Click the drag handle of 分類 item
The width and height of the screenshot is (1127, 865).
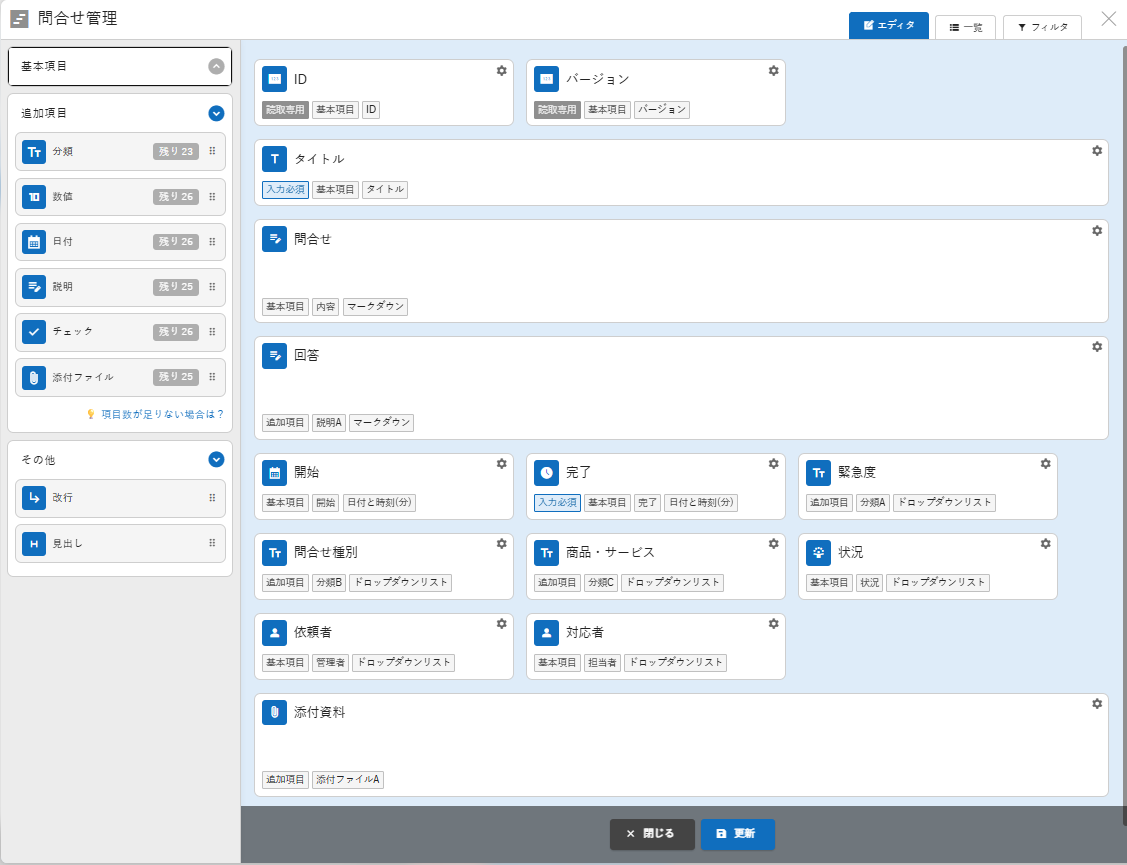pos(212,152)
